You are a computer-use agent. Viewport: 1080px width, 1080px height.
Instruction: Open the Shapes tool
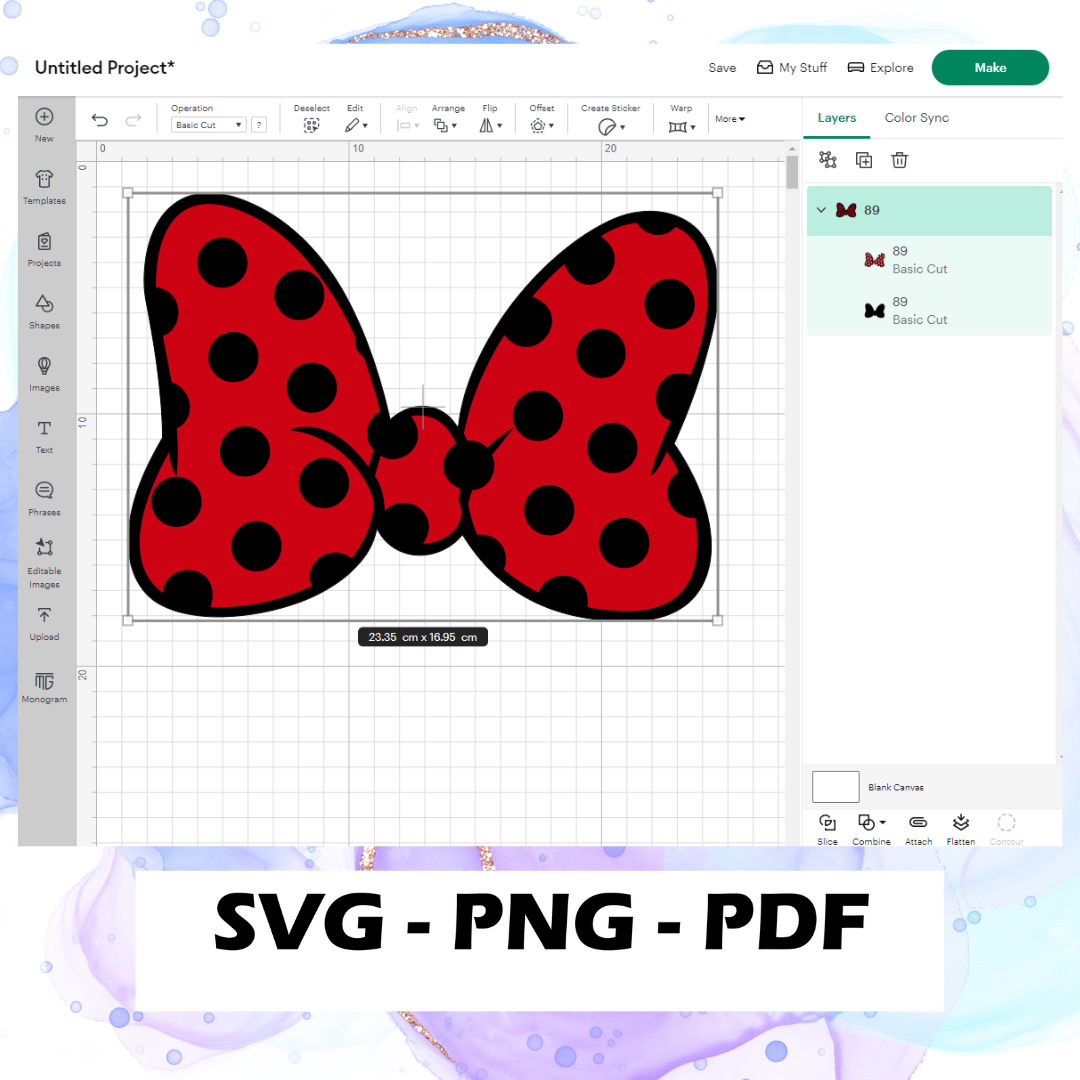point(44,312)
